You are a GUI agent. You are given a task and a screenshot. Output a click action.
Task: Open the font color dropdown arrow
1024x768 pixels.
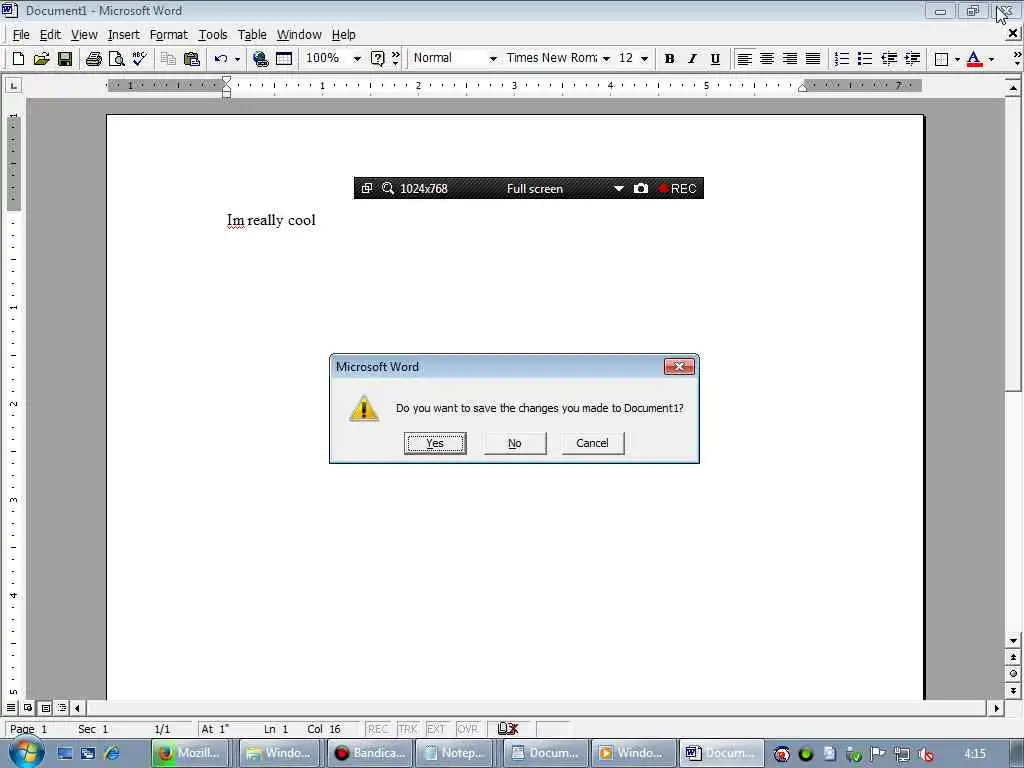[991, 59]
